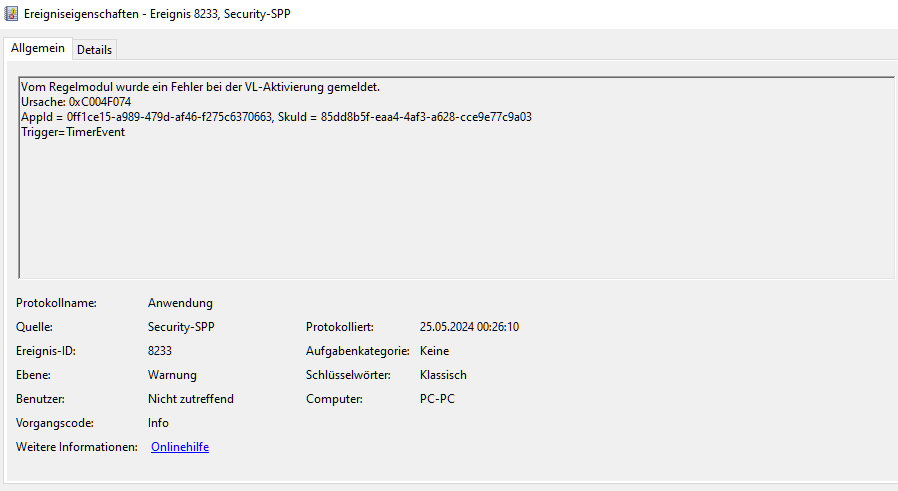The width and height of the screenshot is (898, 491).
Task: Click the Trigger=TimerEvent line
Action: click(x=73, y=132)
